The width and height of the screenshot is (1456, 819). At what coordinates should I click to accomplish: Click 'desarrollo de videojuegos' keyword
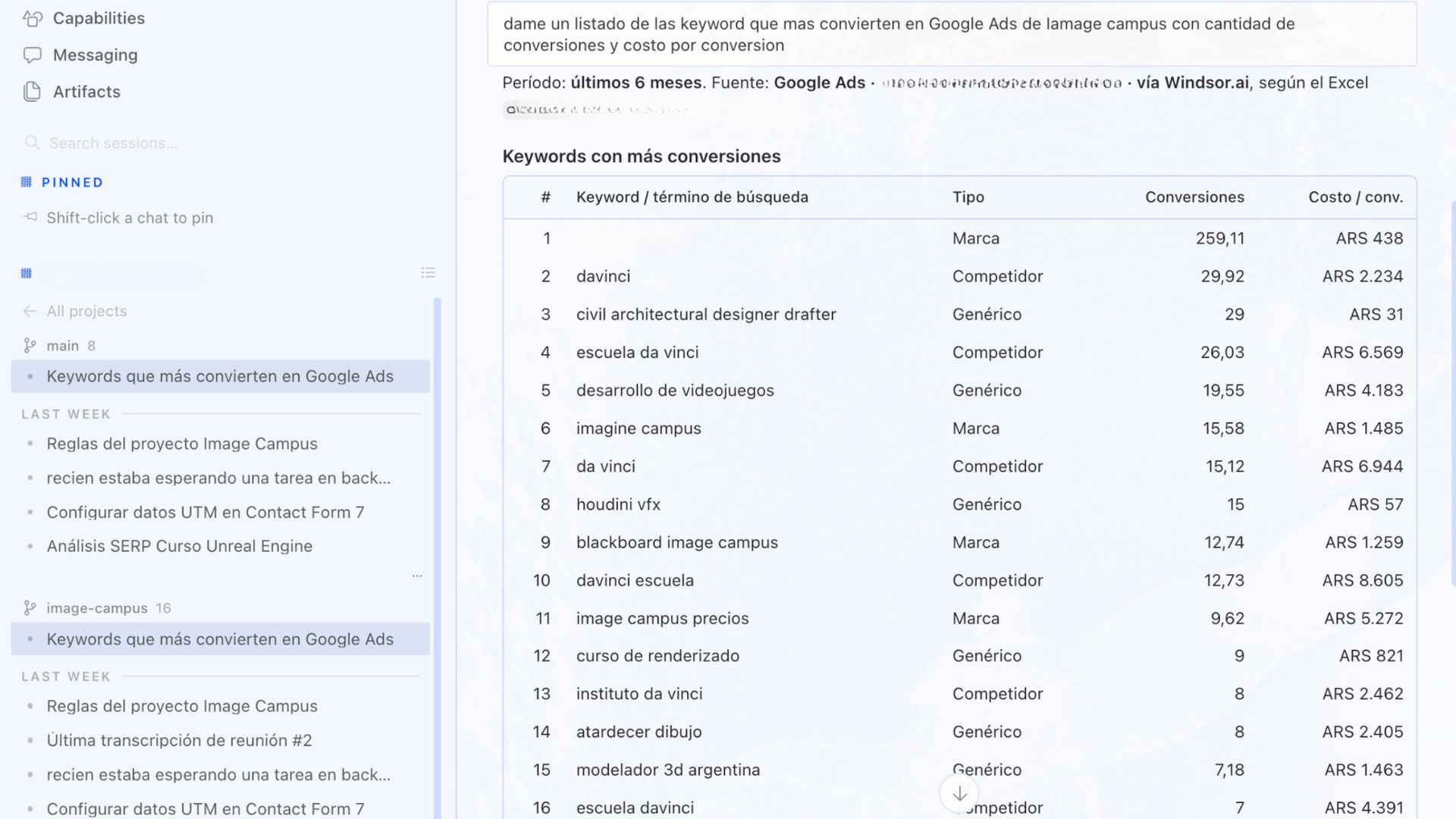[x=675, y=391]
